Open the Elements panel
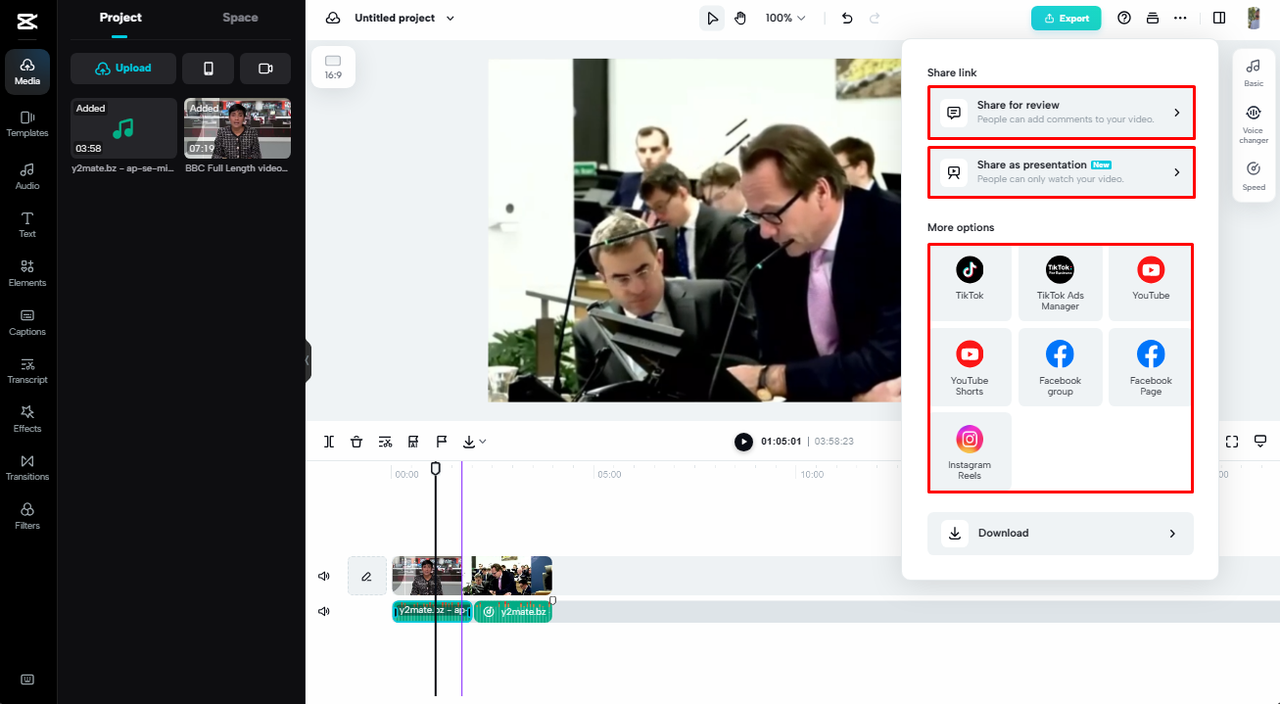 [x=27, y=273]
